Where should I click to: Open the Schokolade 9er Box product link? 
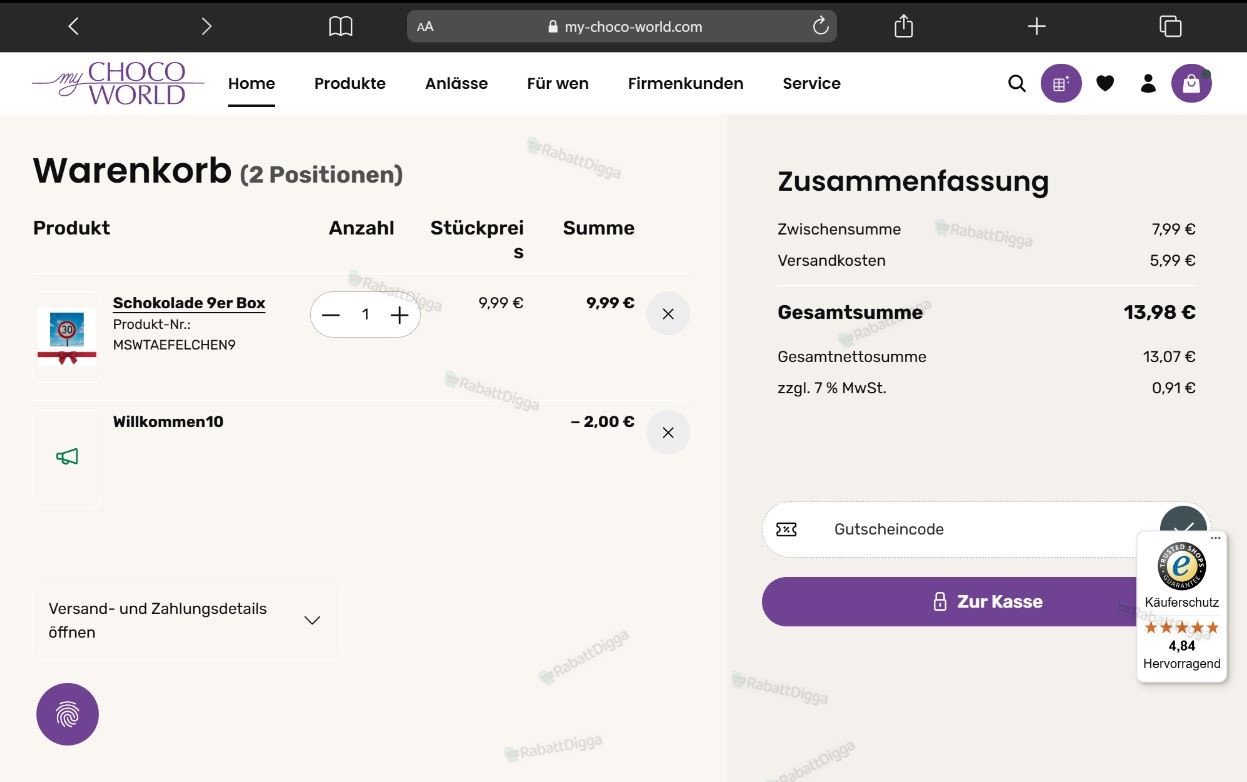coord(189,303)
